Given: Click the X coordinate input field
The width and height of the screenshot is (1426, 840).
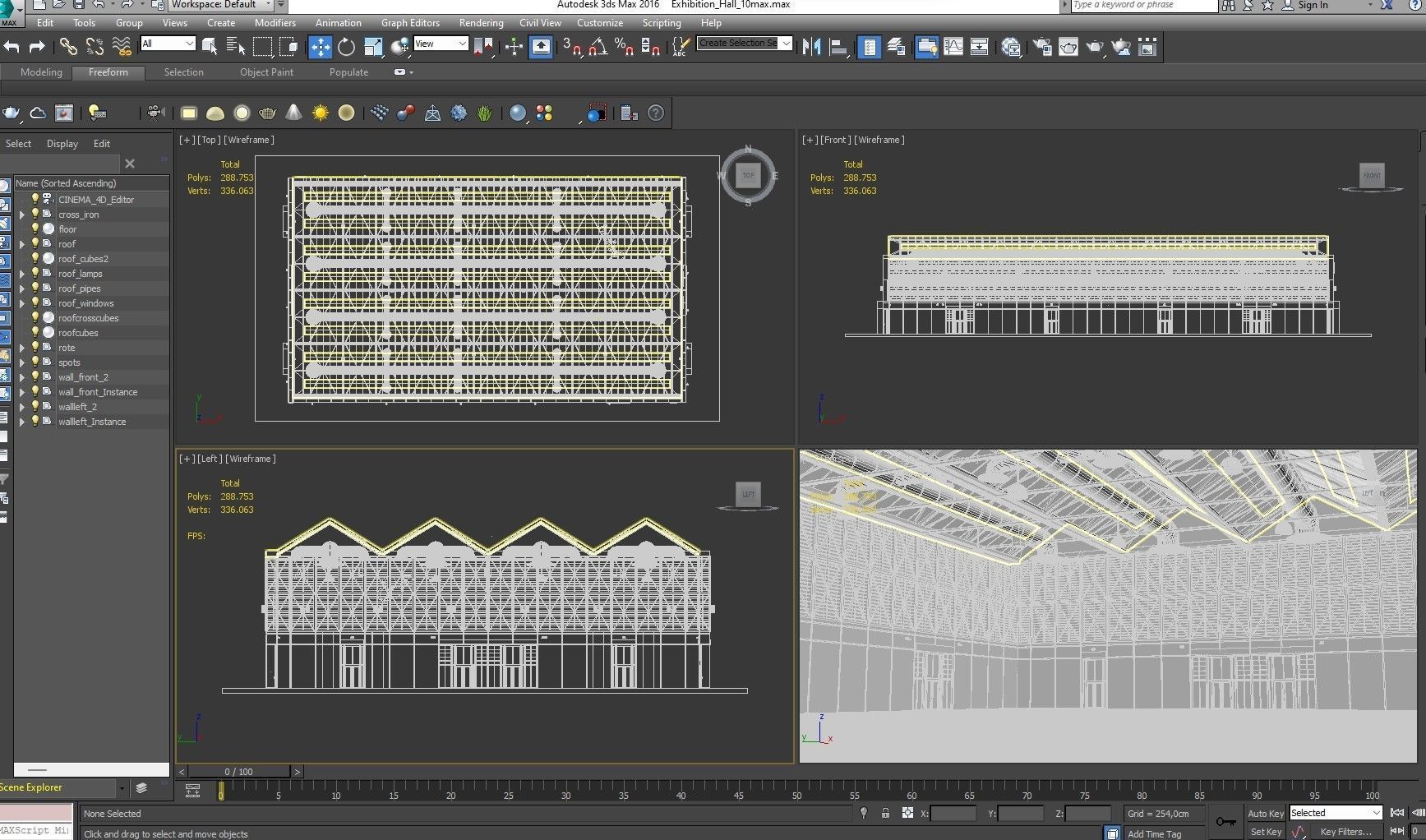Looking at the screenshot, I should click(953, 814).
